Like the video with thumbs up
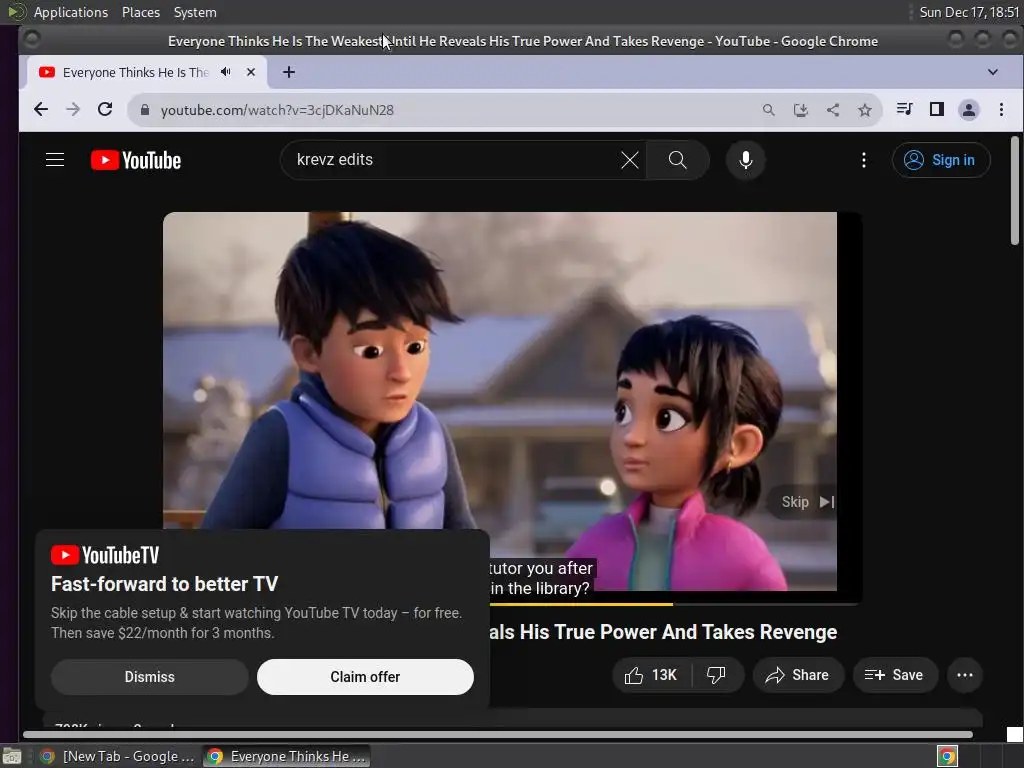 651,675
